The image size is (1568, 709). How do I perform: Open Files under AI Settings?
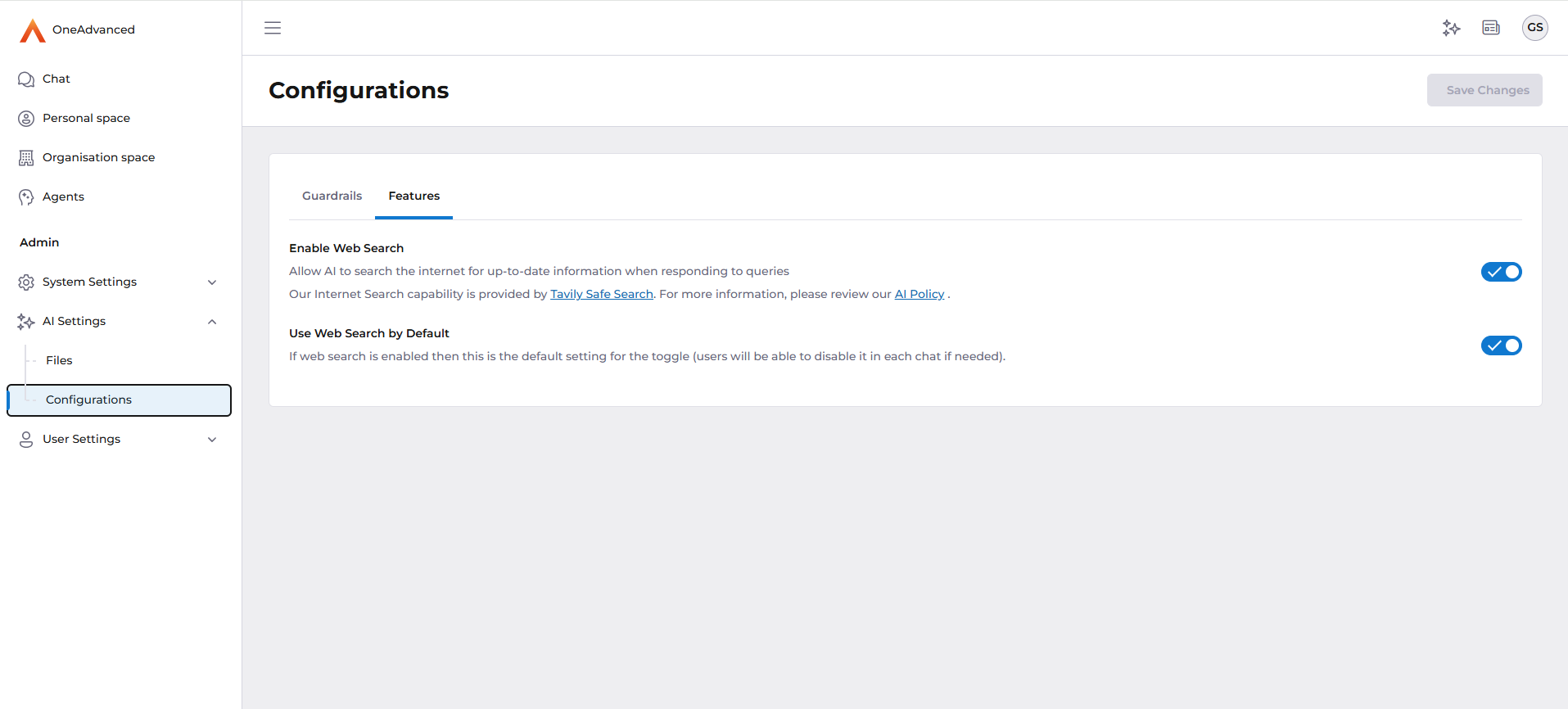[59, 360]
